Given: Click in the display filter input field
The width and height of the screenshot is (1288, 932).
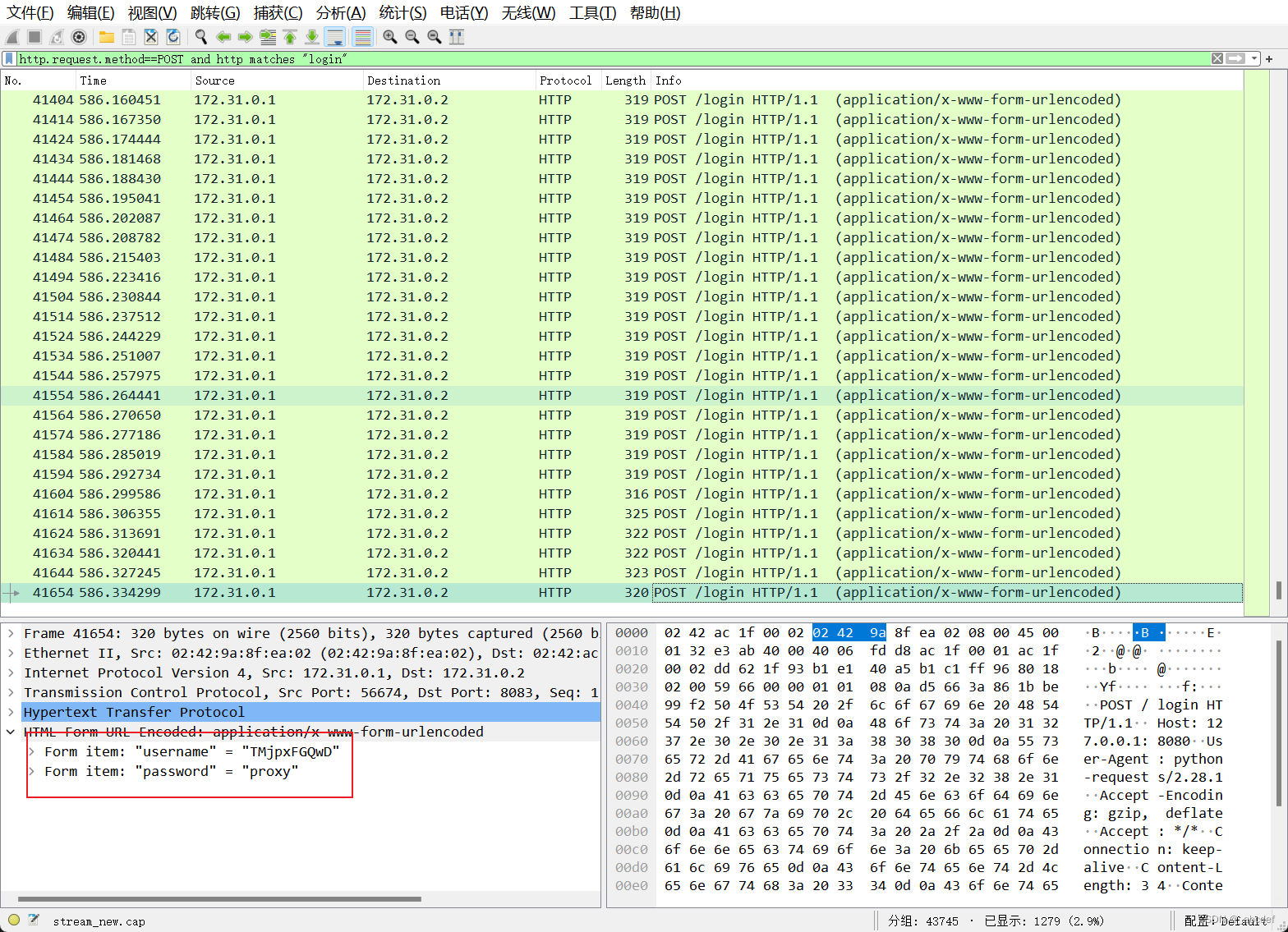Looking at the screenshot, I should [x=612, y=58].
